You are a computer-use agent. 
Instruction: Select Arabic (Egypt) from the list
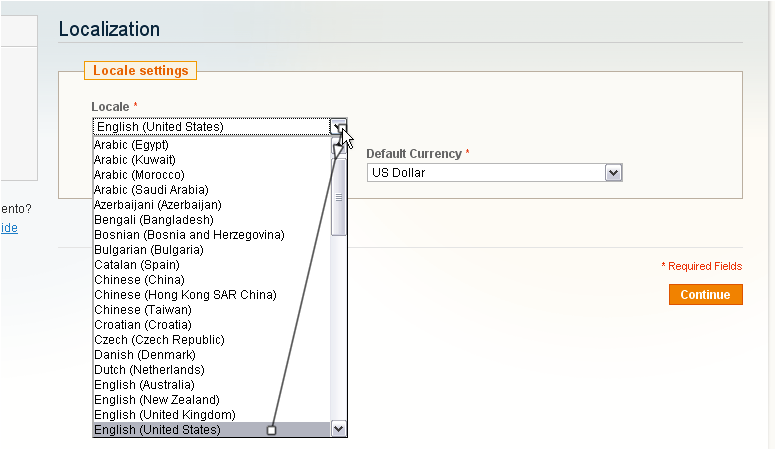pyautogui.click(x=131, y=145)
